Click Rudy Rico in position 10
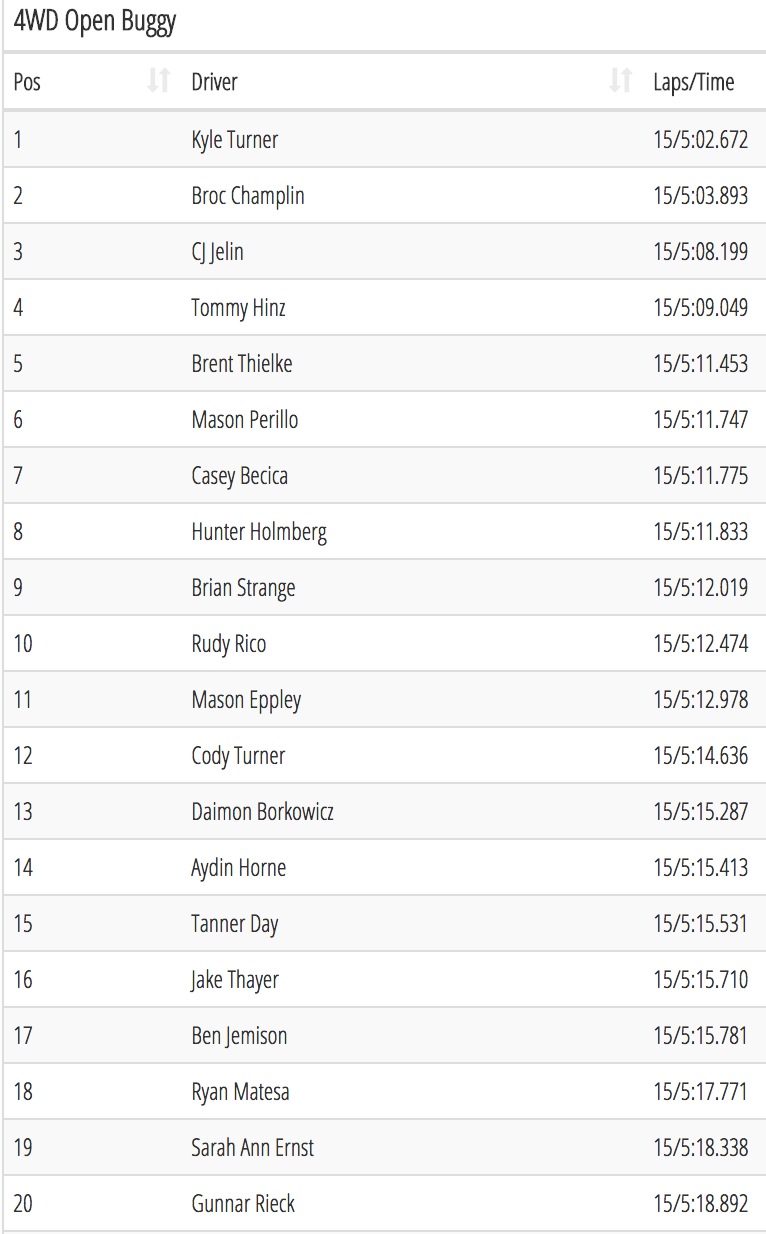The width and height of the screenshot is (766, 1234). point(228,644)
